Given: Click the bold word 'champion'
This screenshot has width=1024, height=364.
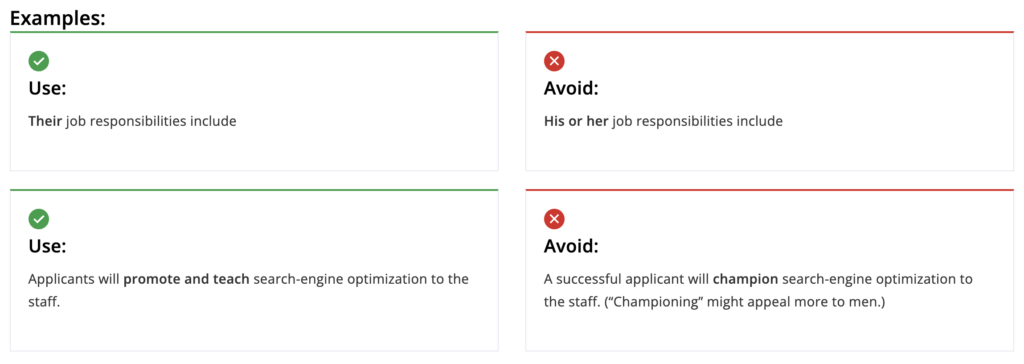Looking at the screenshot, I should tap(745, 279).
